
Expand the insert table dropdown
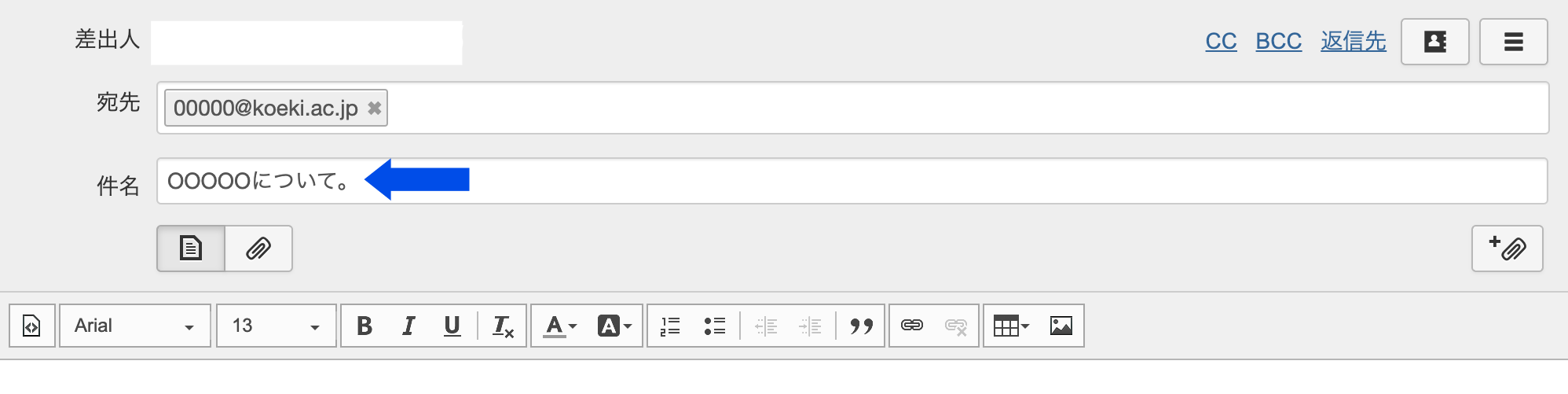coord(1011,326)
